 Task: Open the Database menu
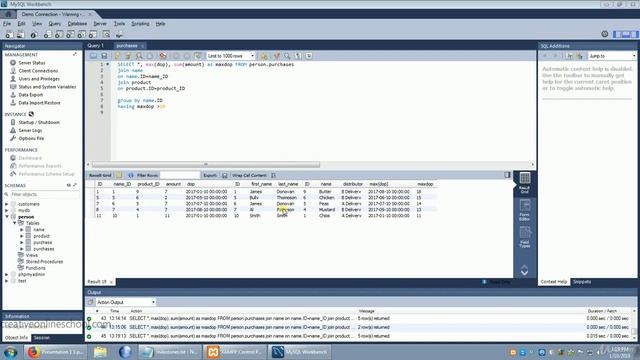77,24
